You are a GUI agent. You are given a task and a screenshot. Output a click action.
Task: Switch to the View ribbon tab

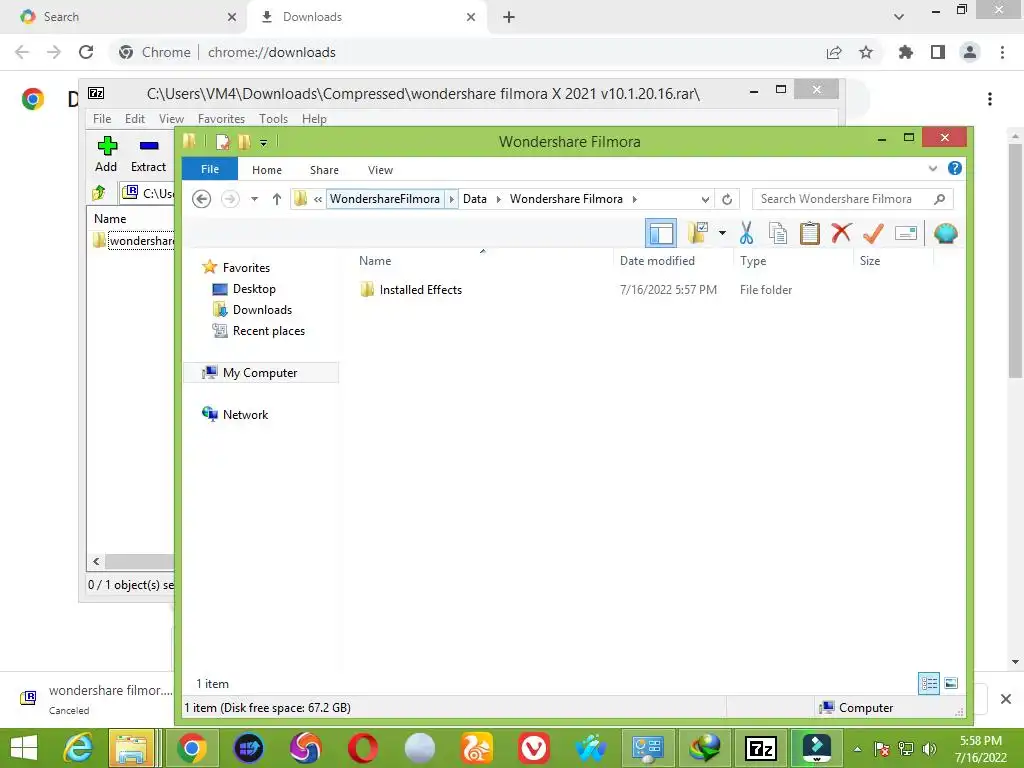[x=380, y=170]
